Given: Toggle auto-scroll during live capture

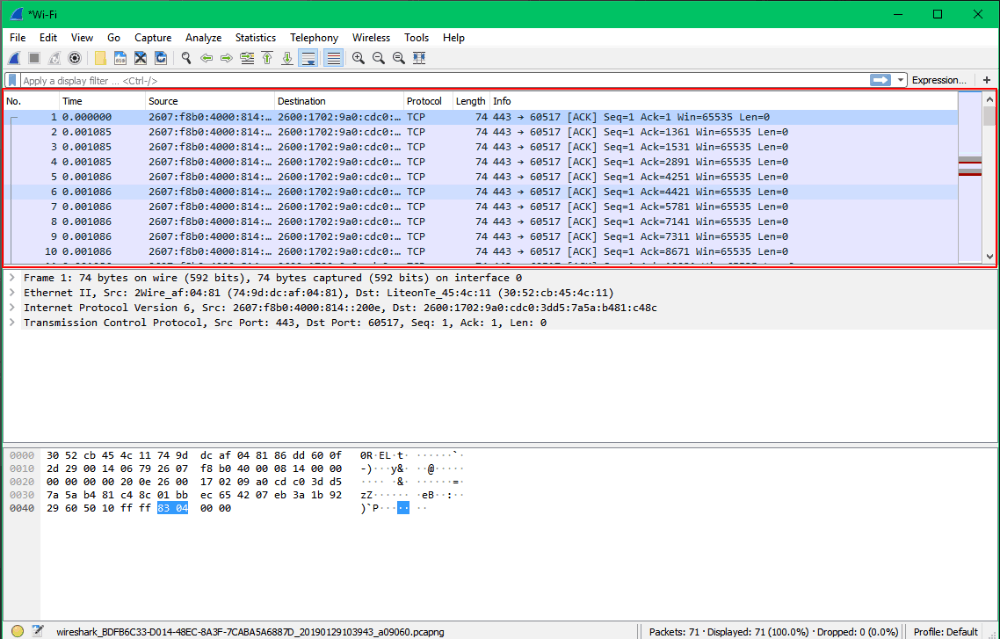Looking at the screenshot, I should pos(308,58).
